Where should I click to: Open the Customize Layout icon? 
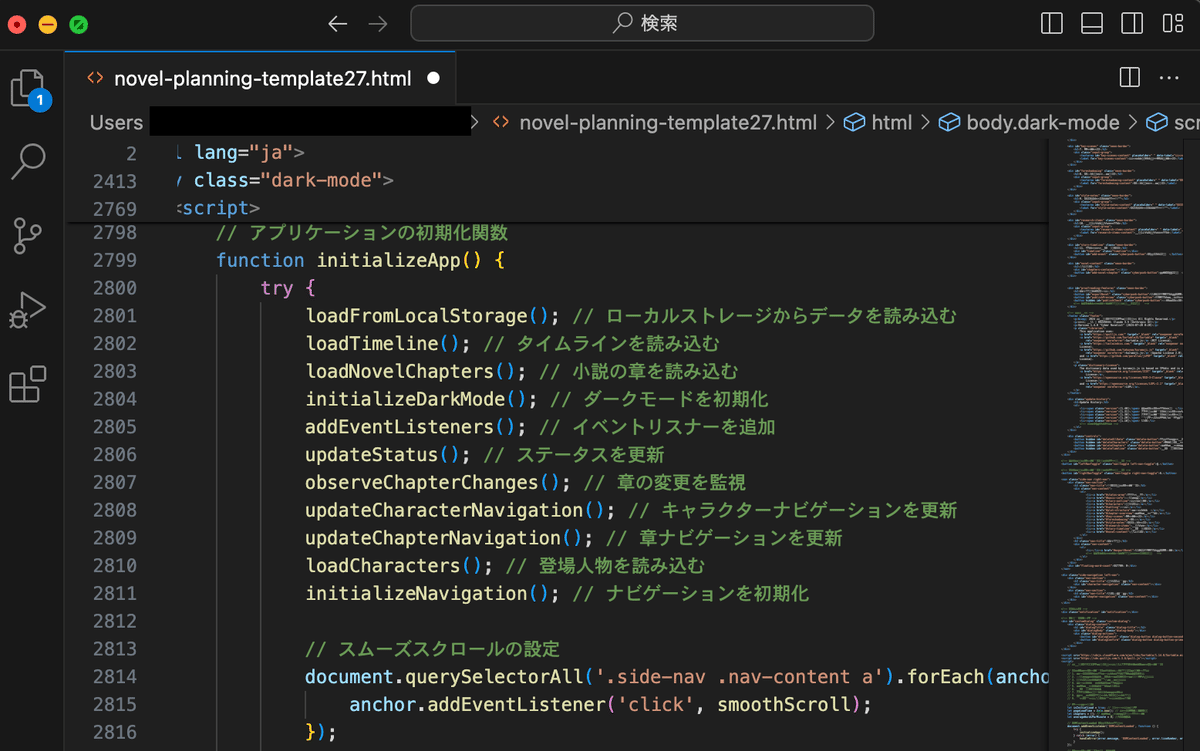1172,23
